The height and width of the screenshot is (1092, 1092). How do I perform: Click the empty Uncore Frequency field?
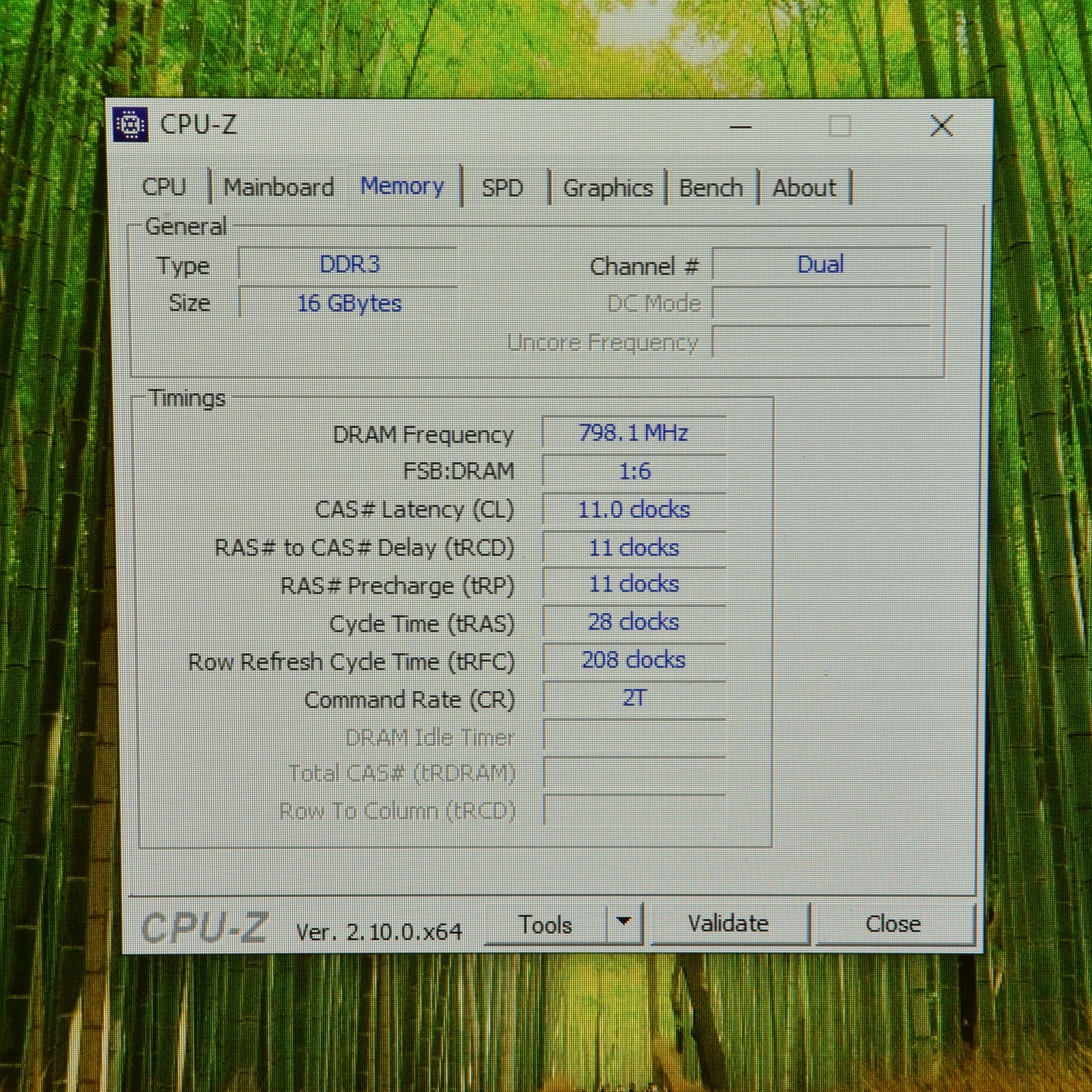pos(821,342)
